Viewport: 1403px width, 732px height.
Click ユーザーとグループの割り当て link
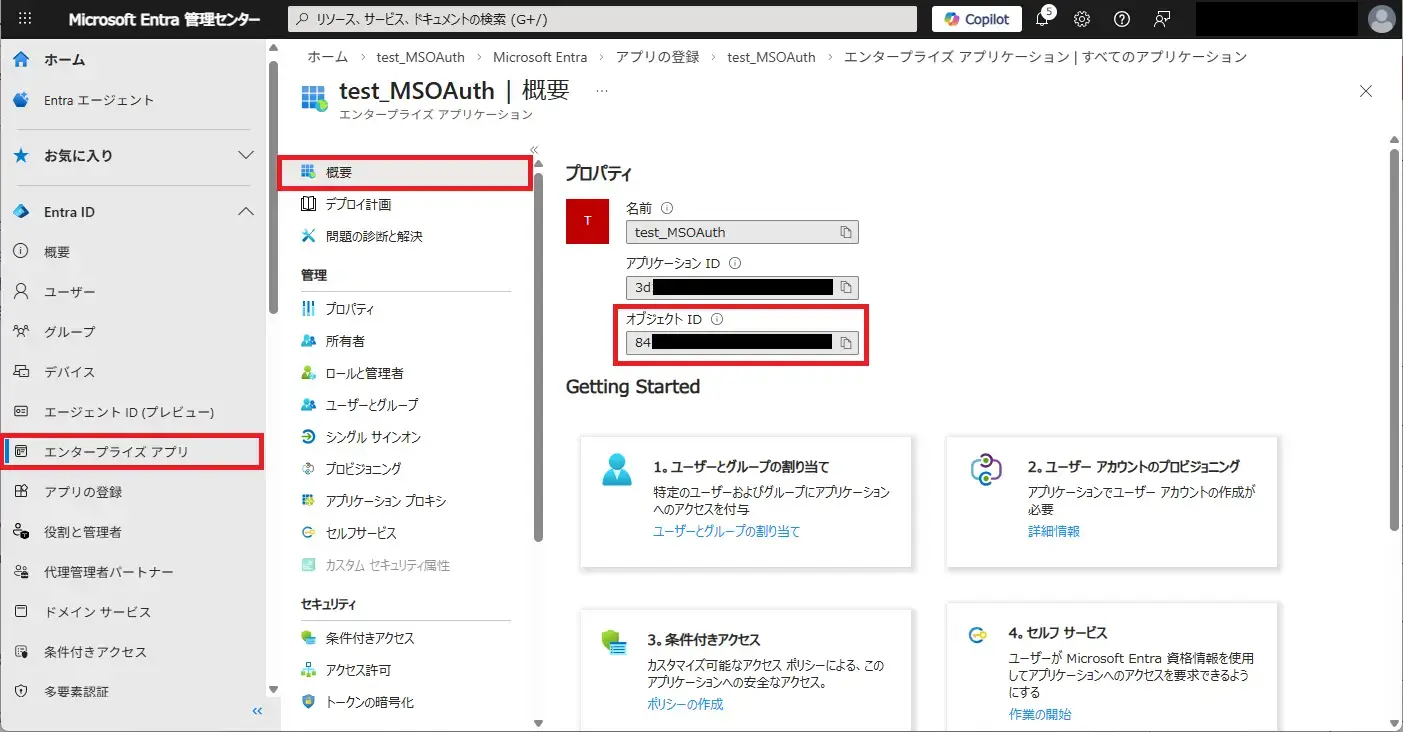coord(726,532)
